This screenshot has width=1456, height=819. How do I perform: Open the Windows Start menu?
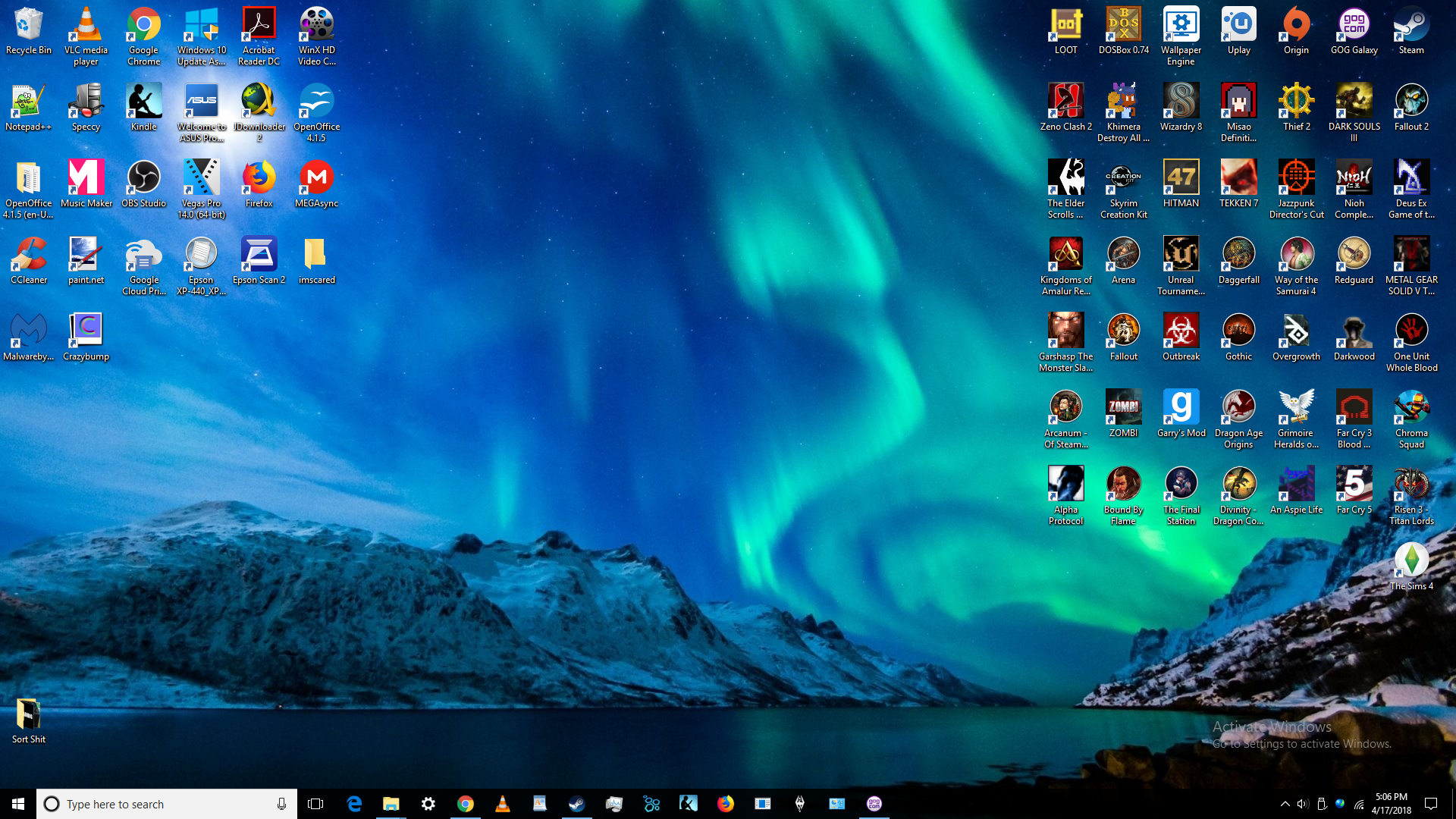click(18, 804)
